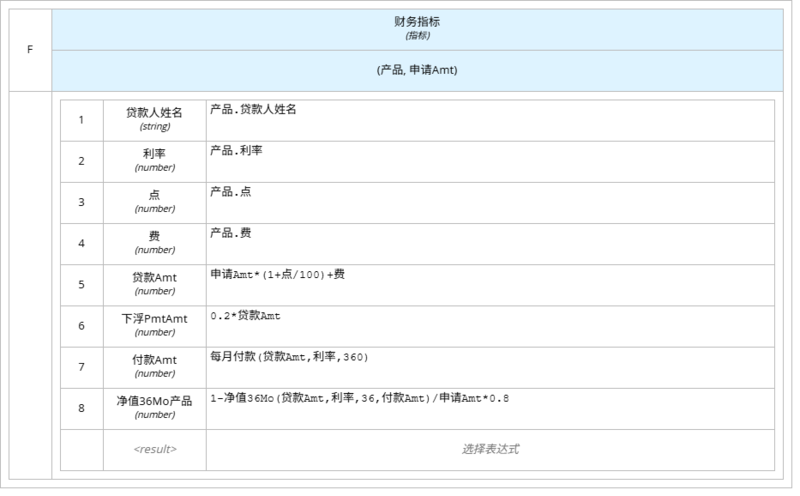Open the 选择表达式 placeholder cell
The height and width of the screenshot is (496, 800).
[489, 449]
